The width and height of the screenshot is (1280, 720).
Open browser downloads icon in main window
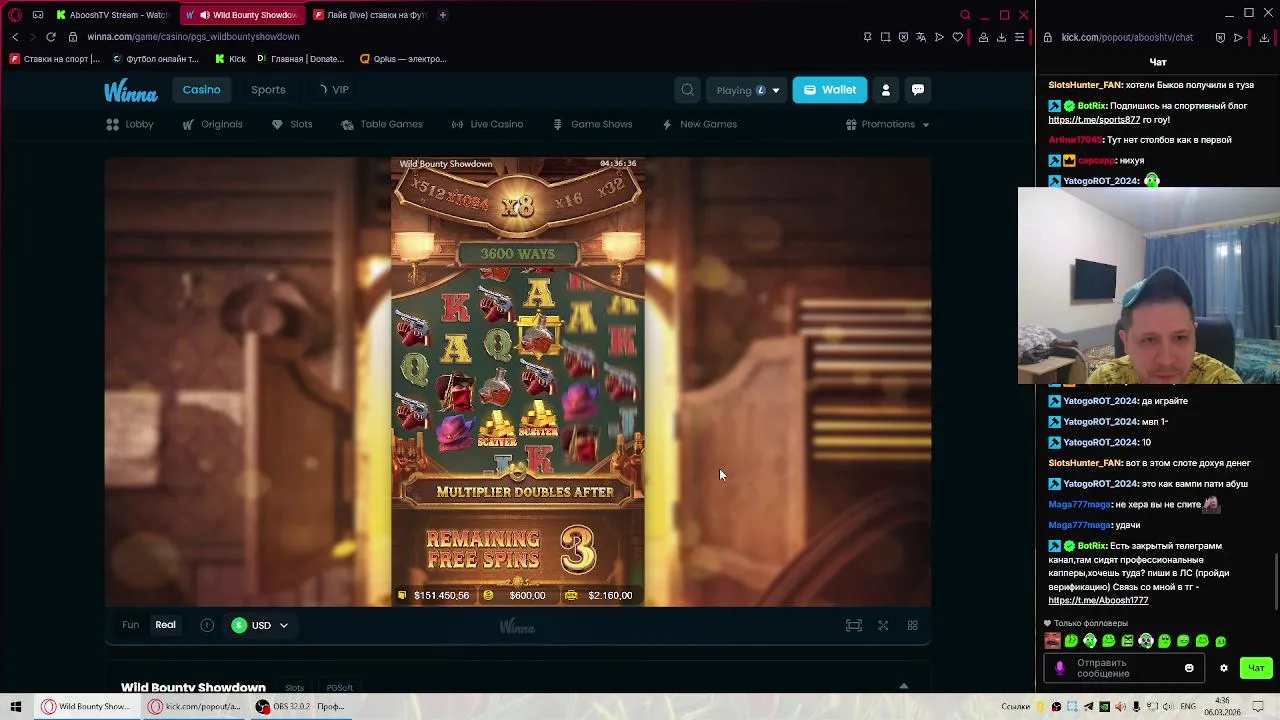(x=1001, y=37)
